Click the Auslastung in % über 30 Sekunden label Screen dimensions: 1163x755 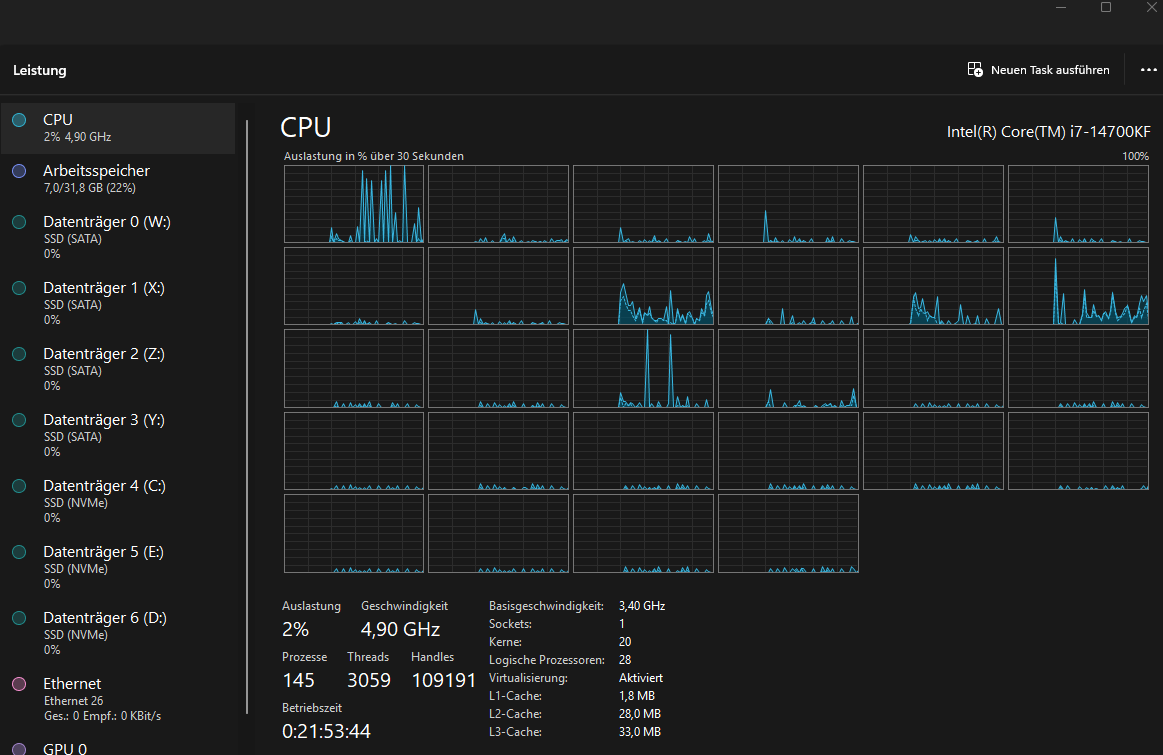point(374,156)
